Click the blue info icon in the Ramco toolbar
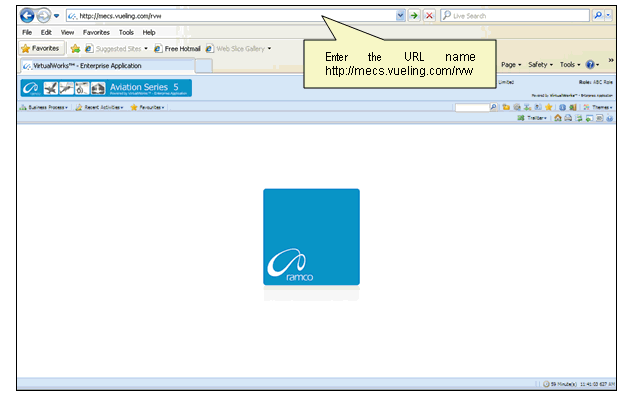This screenshot has height=393, width=632. click(562, 107)
